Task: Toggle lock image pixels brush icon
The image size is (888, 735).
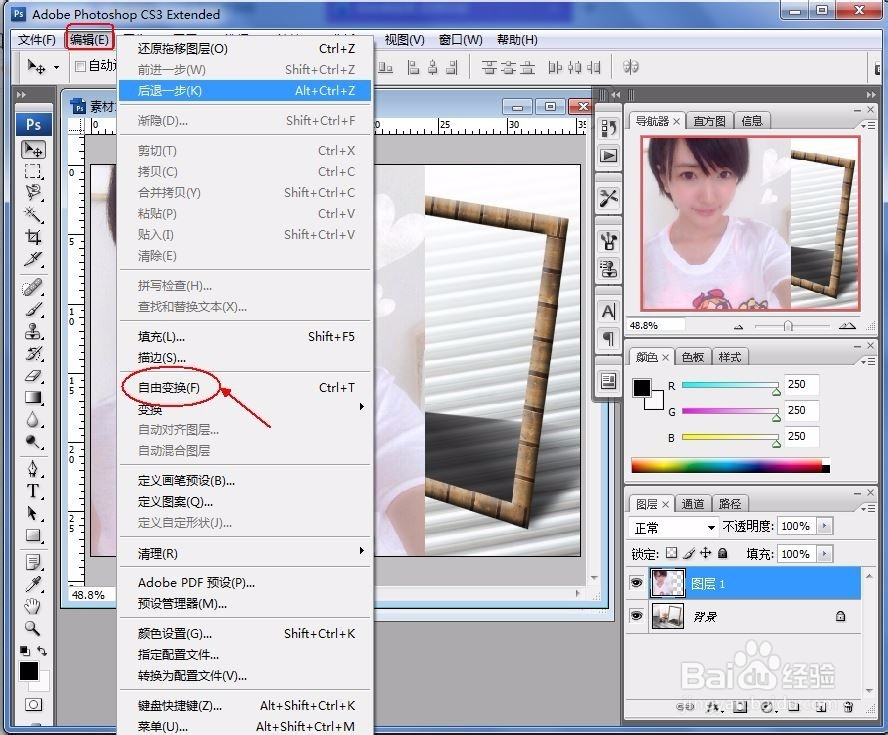Action: [689, 553]
